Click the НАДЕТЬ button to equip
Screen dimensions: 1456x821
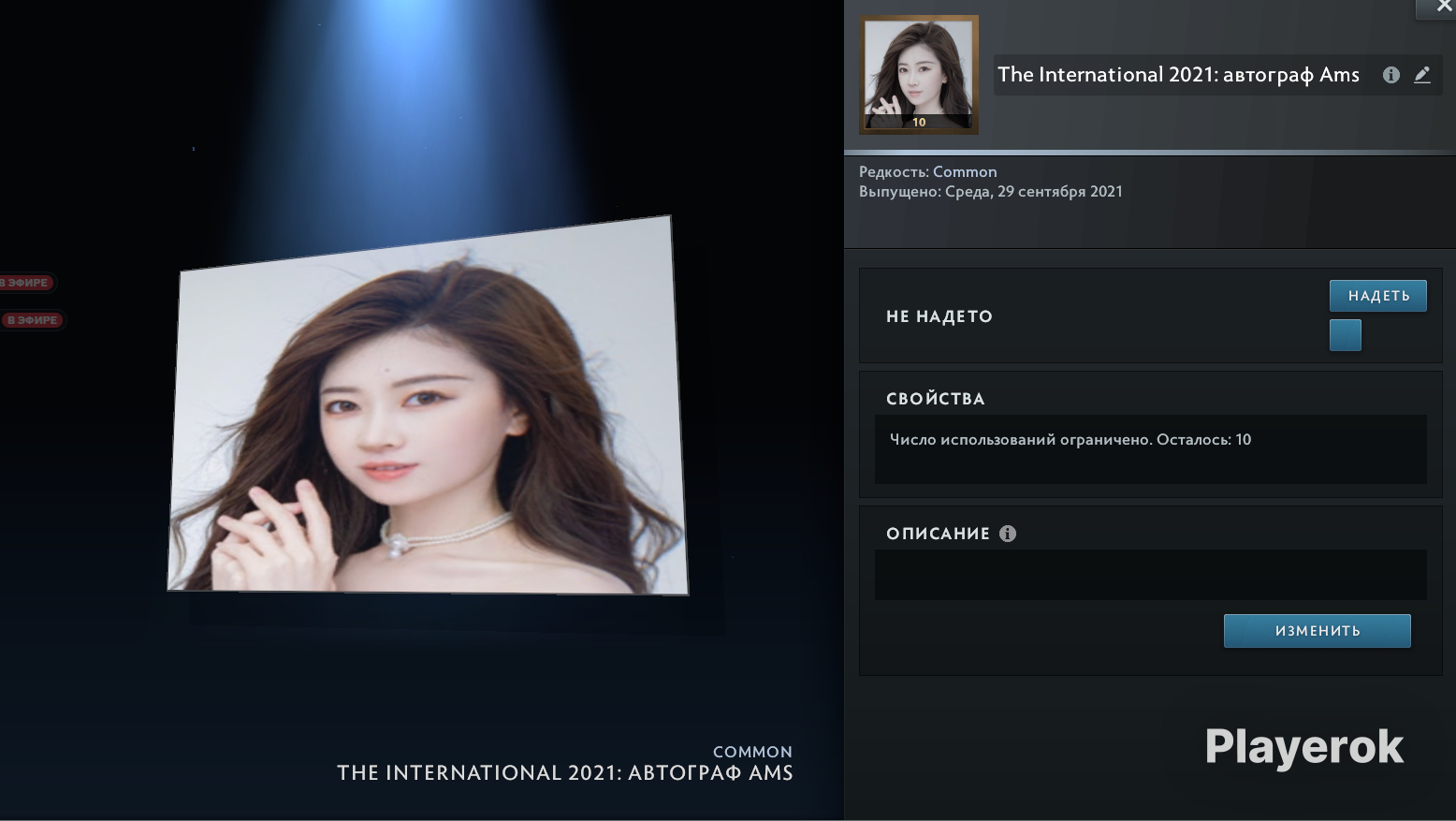1378,296
